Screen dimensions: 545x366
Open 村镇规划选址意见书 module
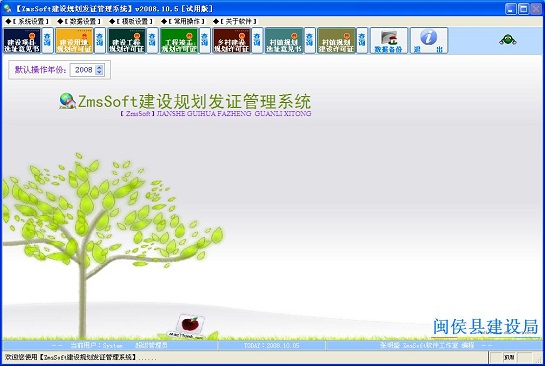coord(284,41)
